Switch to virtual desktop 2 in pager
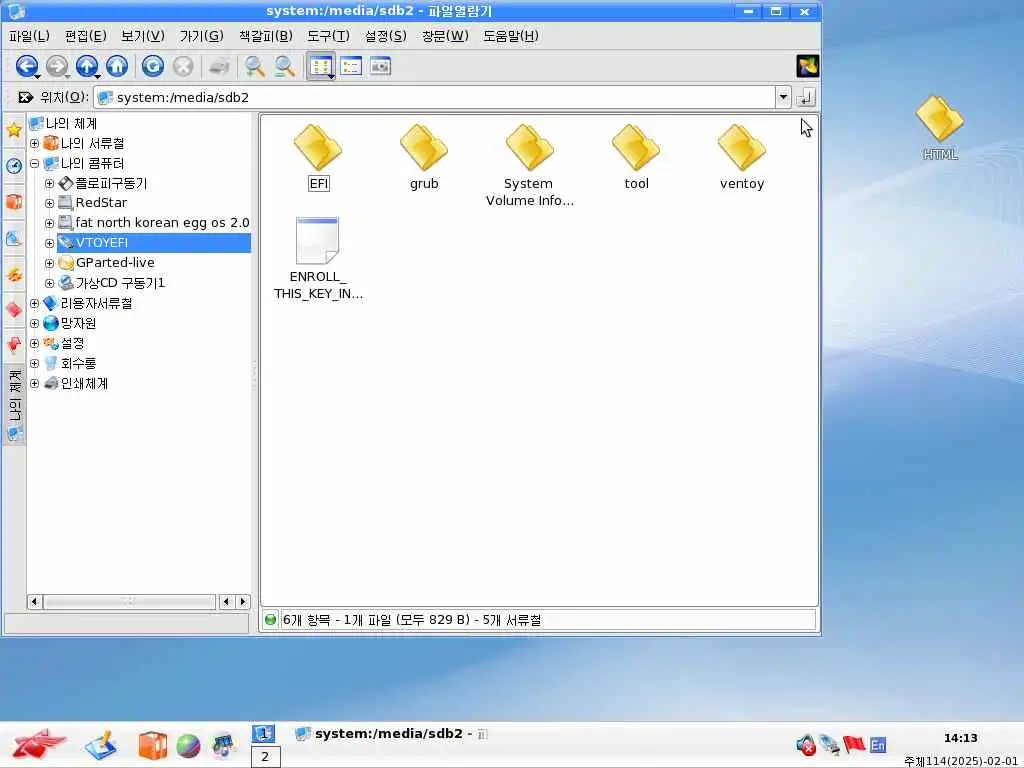The height and width of the screenshot is (768, 1024). click(x=265, y=757)
